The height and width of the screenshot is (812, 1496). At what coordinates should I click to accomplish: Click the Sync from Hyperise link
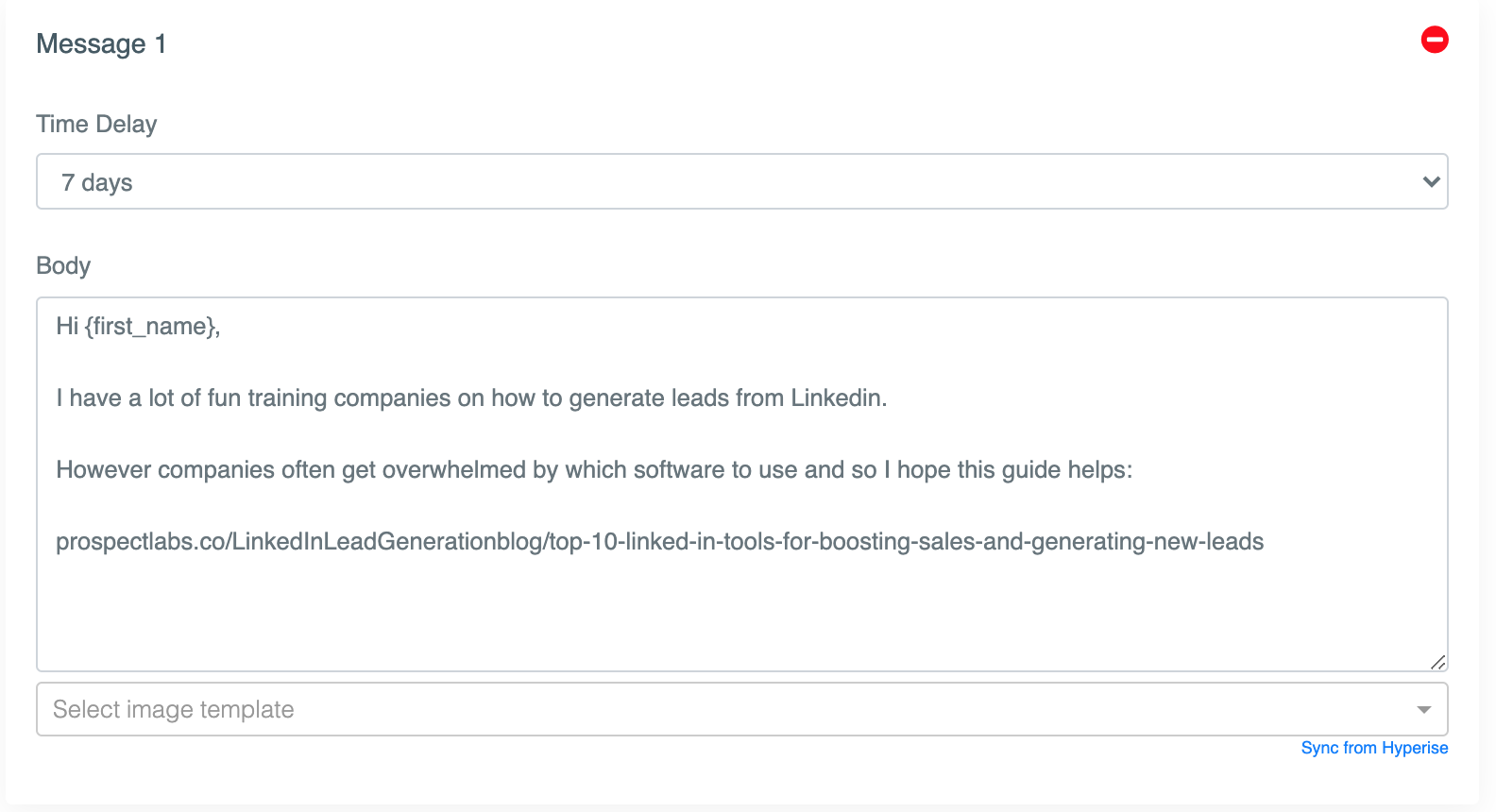1374,748
